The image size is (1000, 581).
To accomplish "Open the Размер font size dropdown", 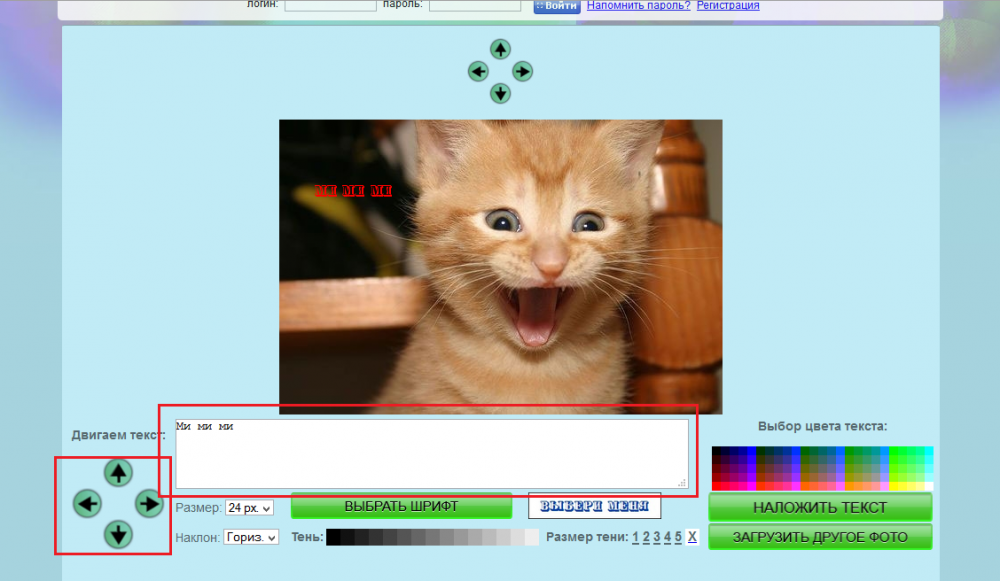I will (249, 508).
